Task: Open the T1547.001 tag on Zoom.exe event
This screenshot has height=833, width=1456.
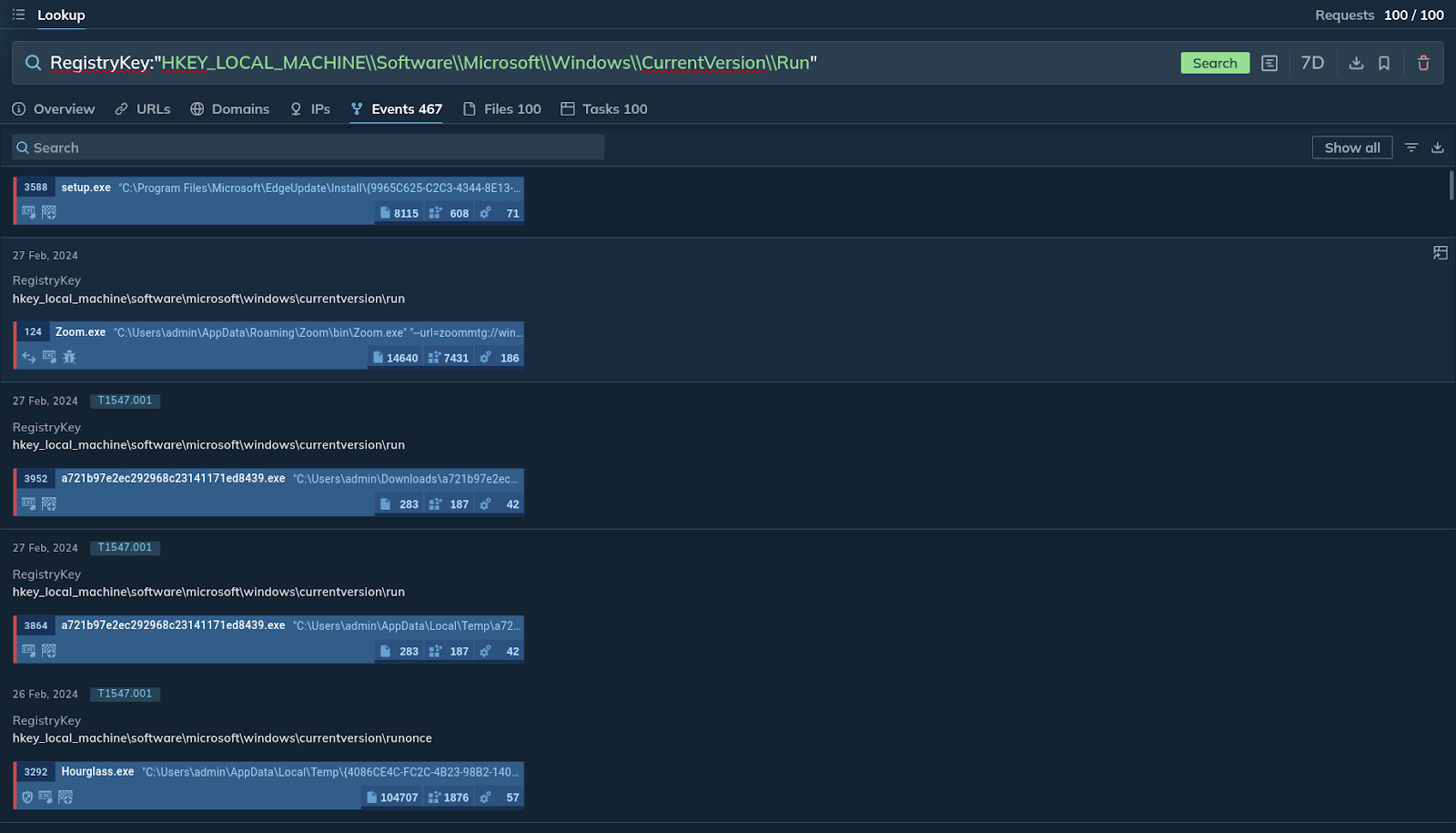Action: tap(125, 401)
